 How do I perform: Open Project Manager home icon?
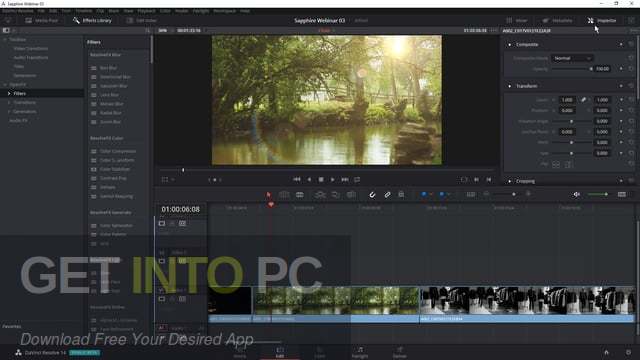pyautogui.click(x=606, y=352)
